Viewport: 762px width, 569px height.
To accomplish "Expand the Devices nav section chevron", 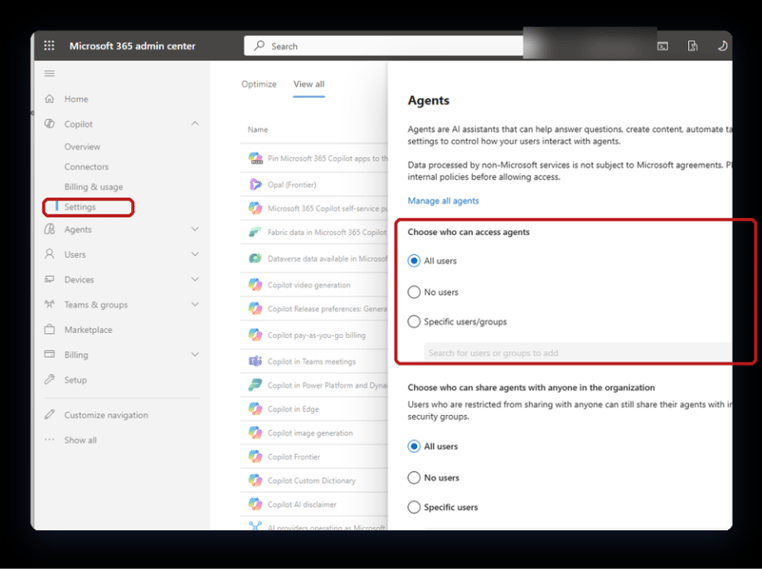I will [x=195, y=279].
